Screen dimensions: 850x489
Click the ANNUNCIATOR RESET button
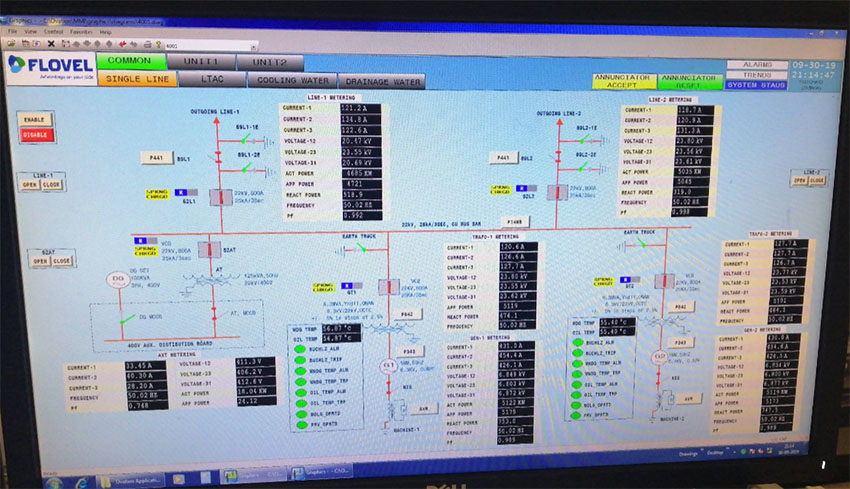click(x=689, y=81)
